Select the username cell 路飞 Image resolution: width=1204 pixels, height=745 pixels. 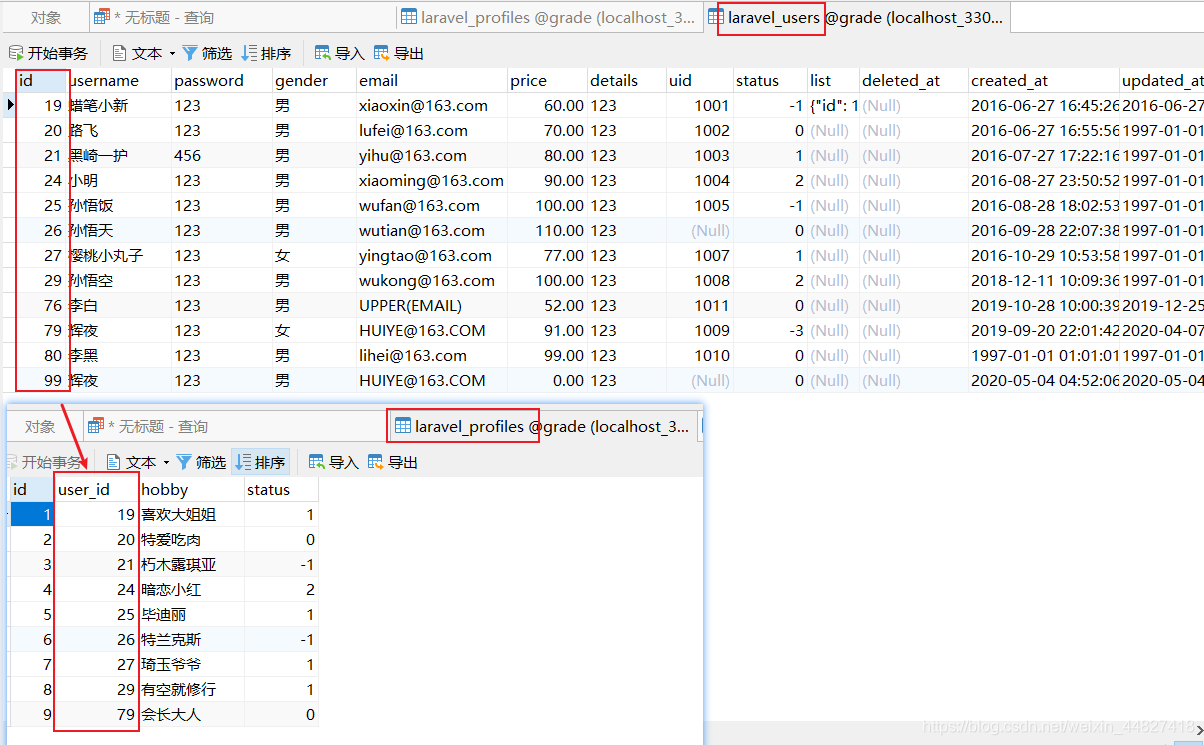coord(119,130)
